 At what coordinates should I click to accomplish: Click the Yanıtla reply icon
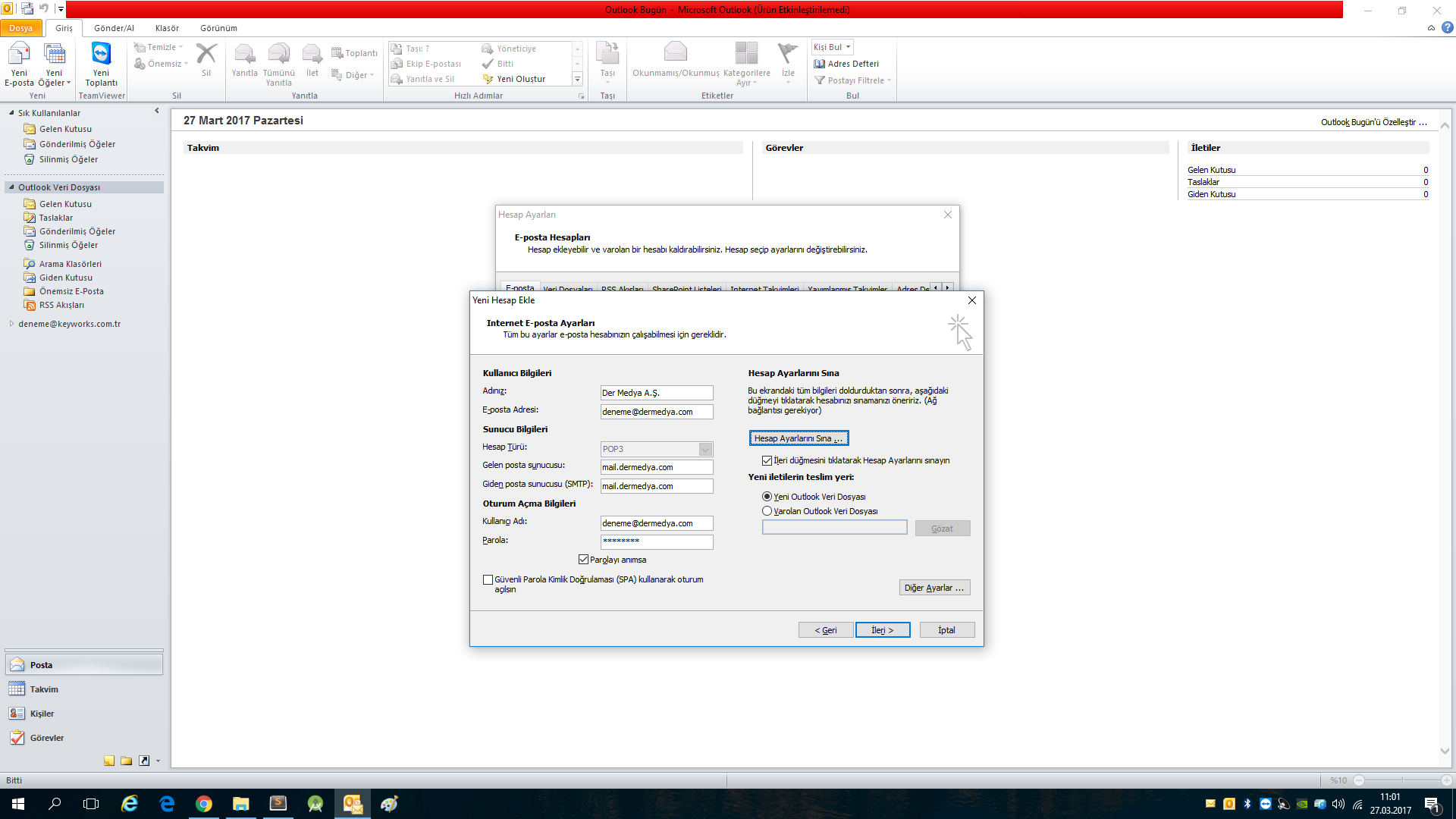pyautogui.click(x=244, y=60)
